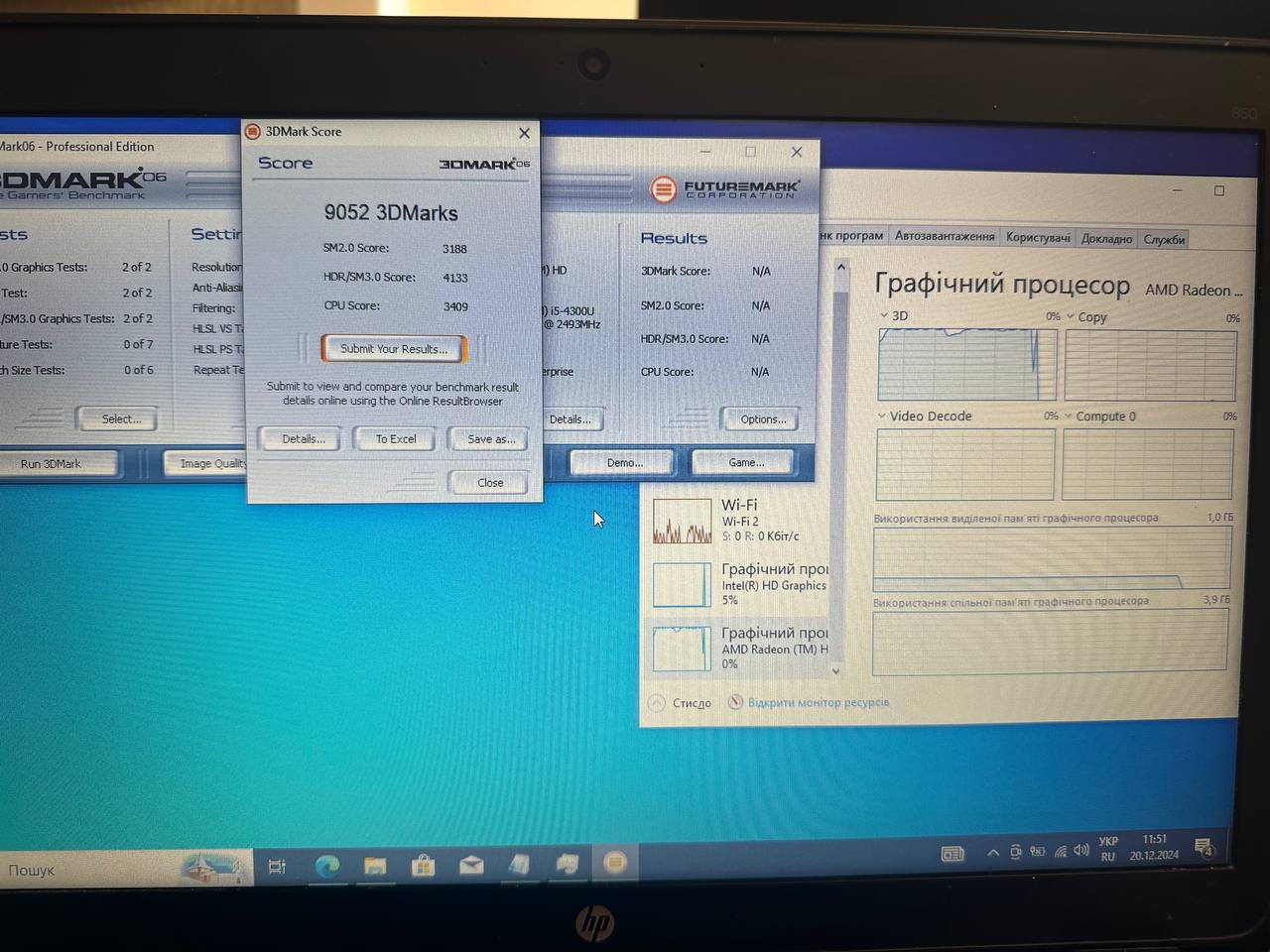Launch Microsoft Edge from the taskbar
Viewport: 1270px width, 952px height.
pos(326,867)
